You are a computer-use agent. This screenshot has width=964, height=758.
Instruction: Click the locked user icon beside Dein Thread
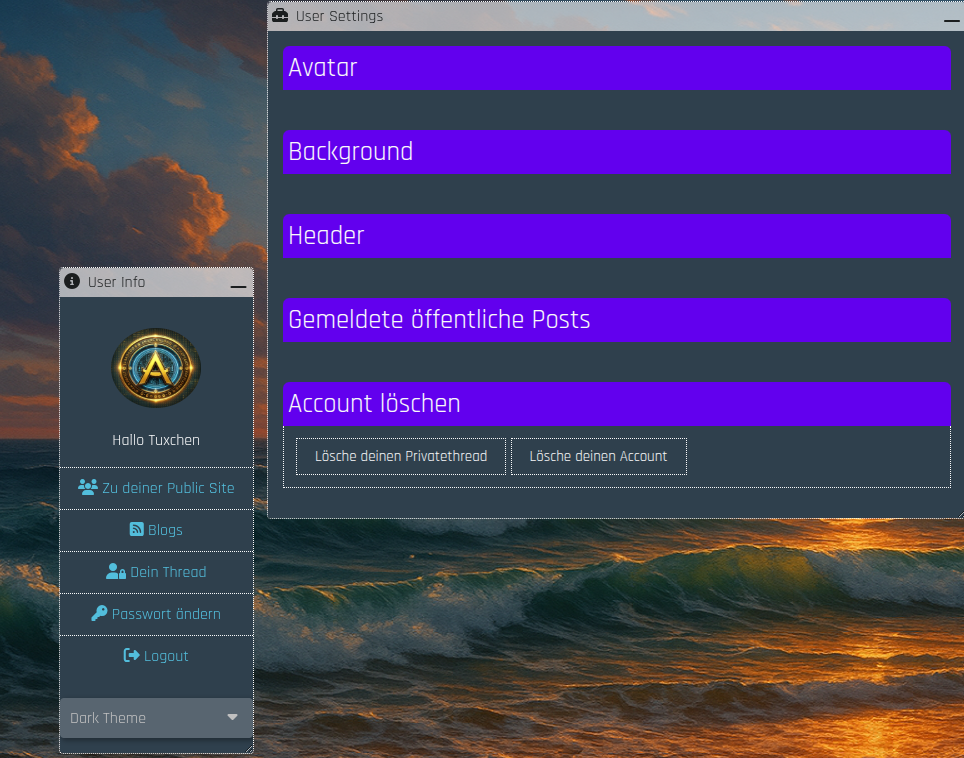(x=116, y=571)
